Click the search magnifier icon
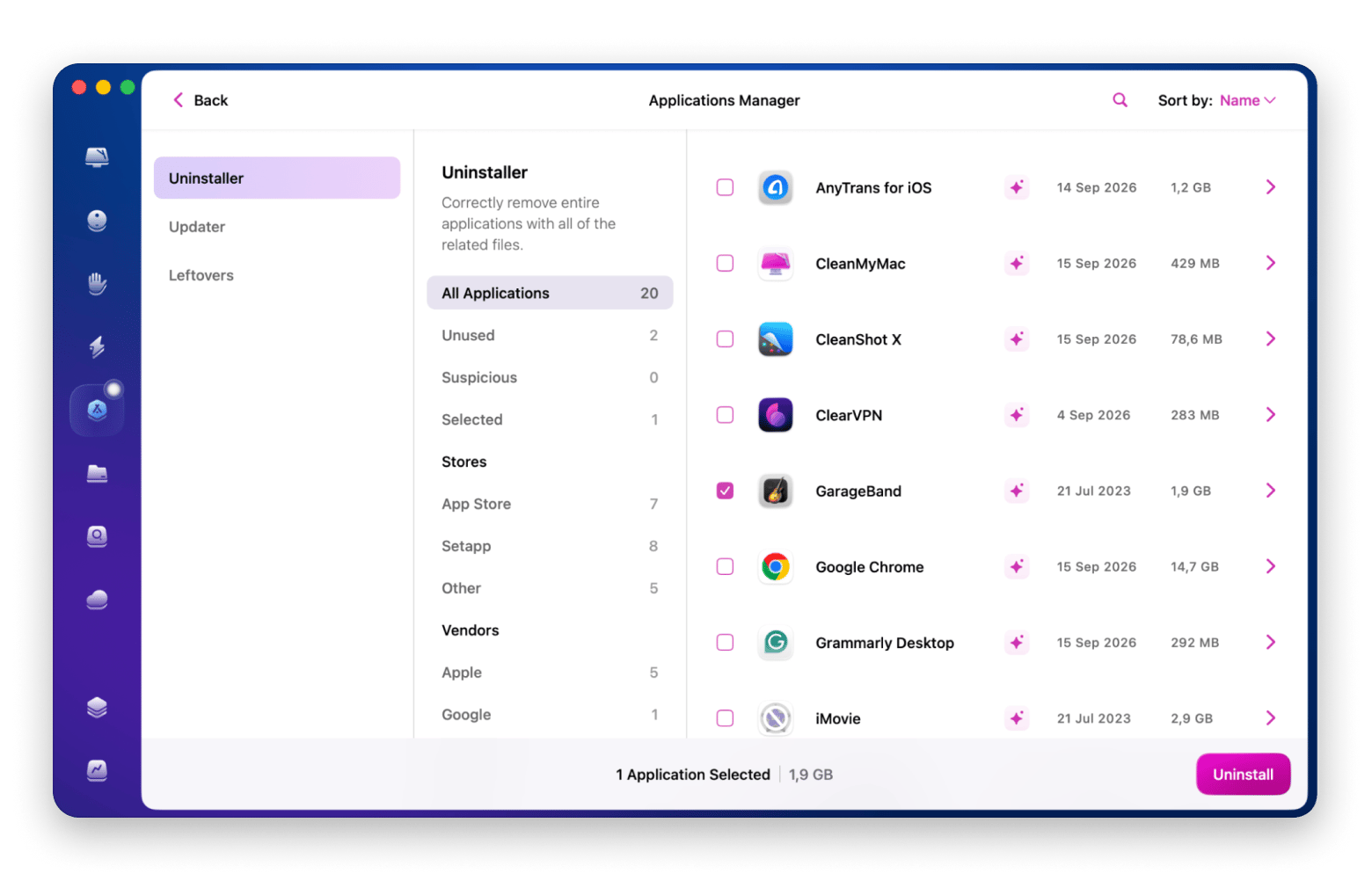Image resolution: width=1372 pixels, height=888 pixels. point(1120,100)
